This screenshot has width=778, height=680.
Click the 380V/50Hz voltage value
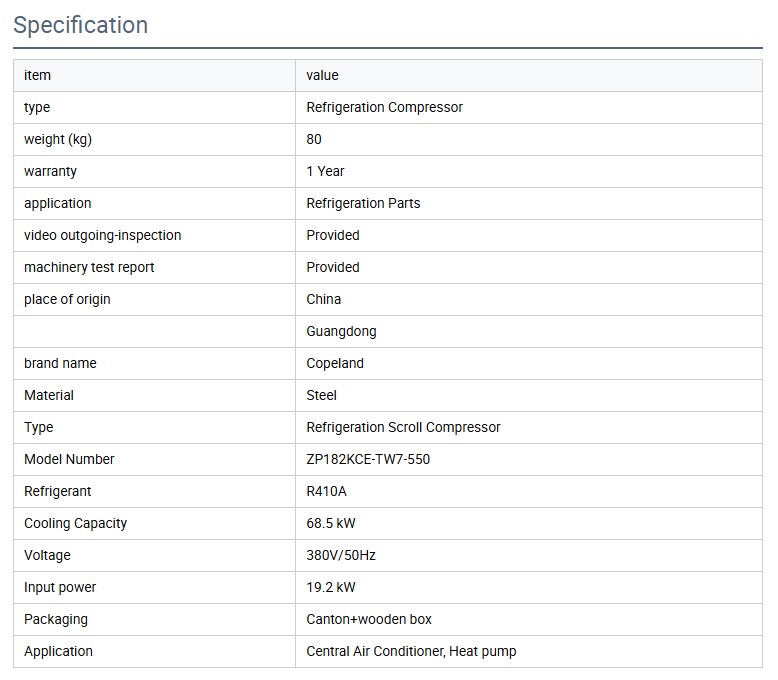[x=341, y=555]
